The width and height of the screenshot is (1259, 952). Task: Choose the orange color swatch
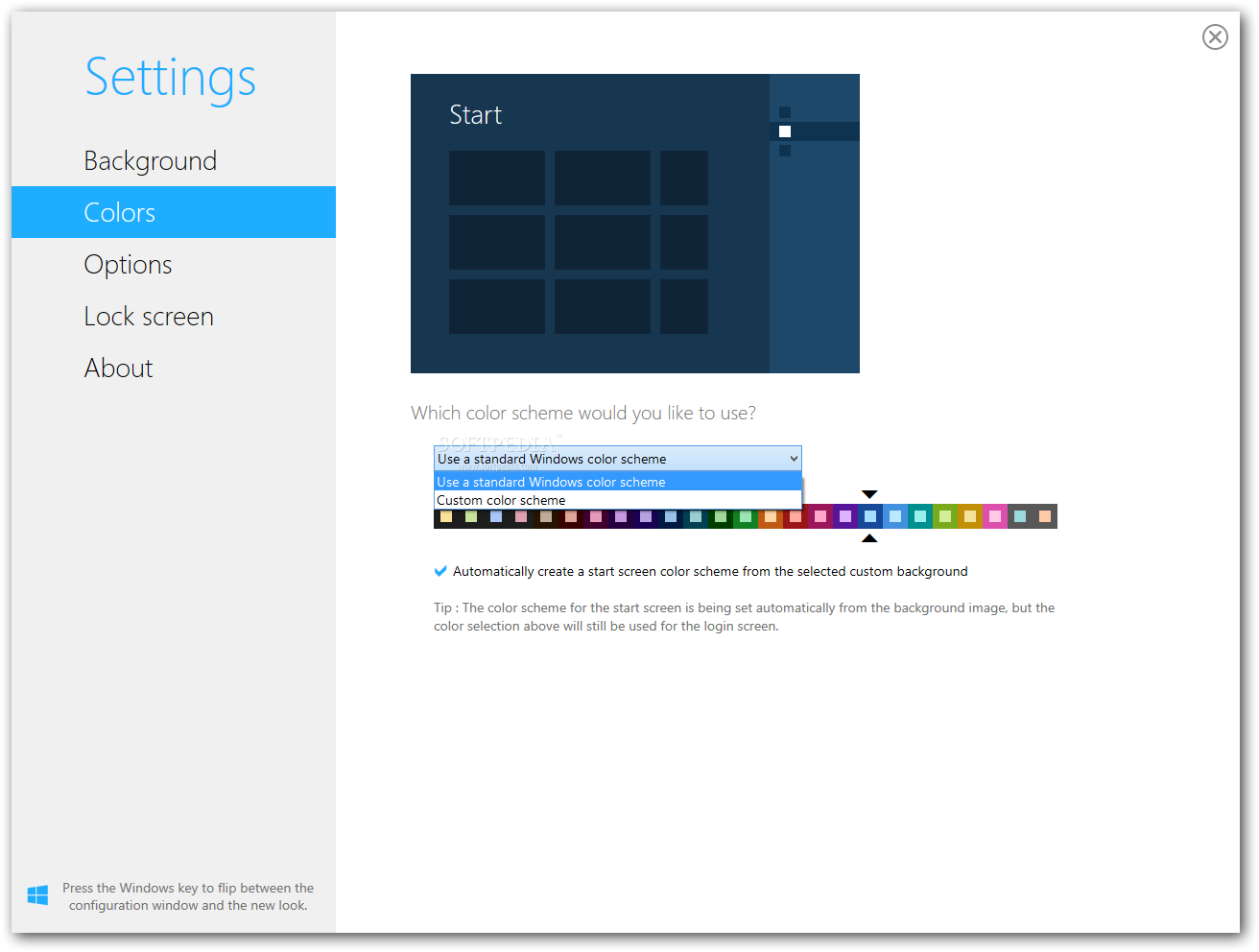(x=771, y=516)
